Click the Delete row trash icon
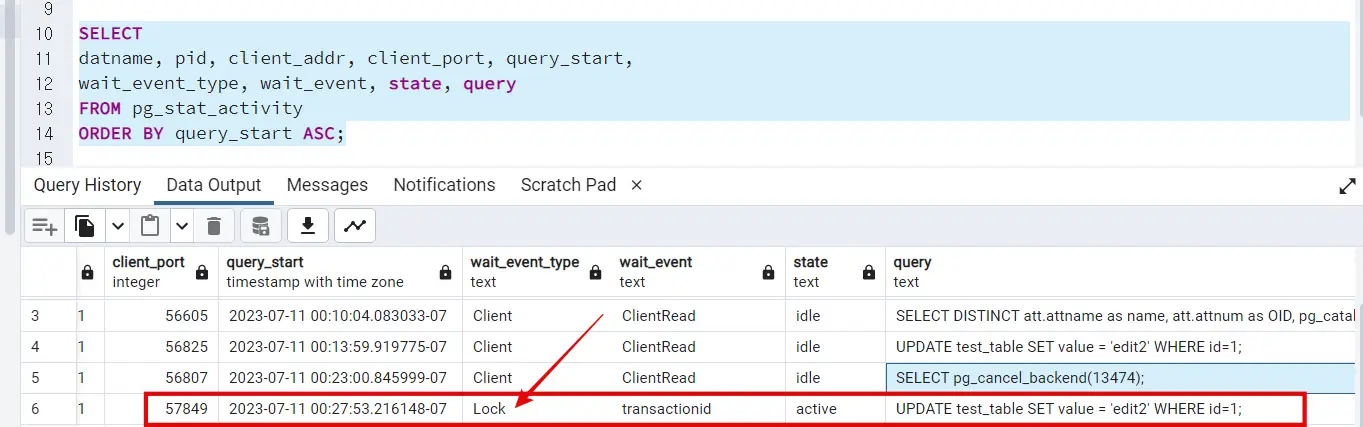The height and width of the screenshot is (427, 1363). (213, 226)
